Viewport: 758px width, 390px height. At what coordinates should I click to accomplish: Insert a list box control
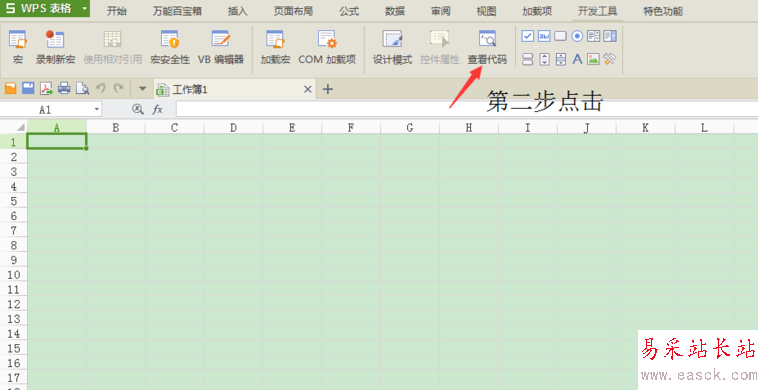tap(593, 36)
